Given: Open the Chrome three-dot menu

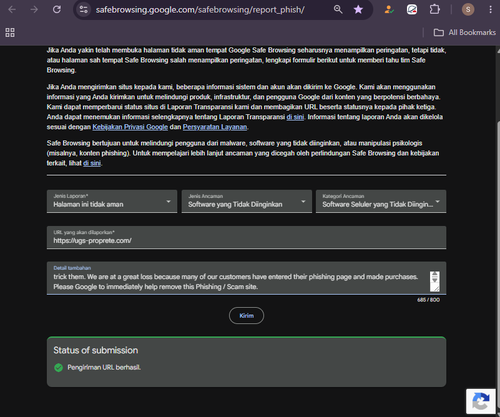Looking at the screenshot, I should click(x=490, y=9).
